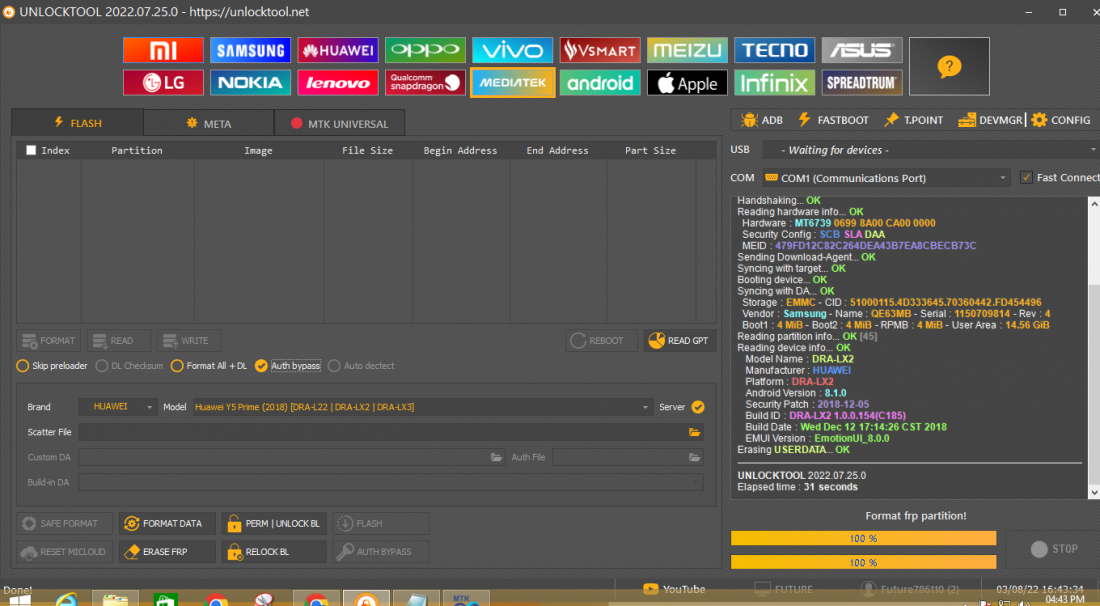Switch to the META tab
The width and height of the screenshot is (1100, 606).
208,123
